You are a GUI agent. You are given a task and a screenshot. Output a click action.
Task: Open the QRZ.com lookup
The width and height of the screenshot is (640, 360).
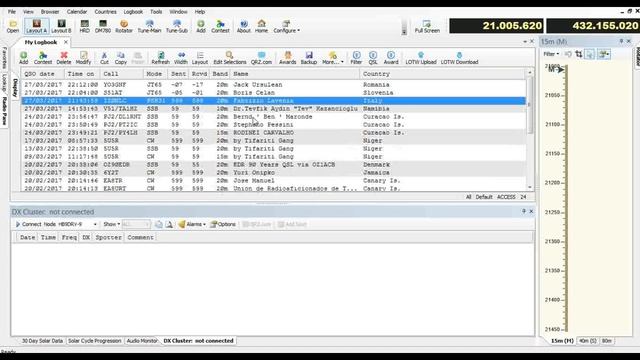point(261,58)
